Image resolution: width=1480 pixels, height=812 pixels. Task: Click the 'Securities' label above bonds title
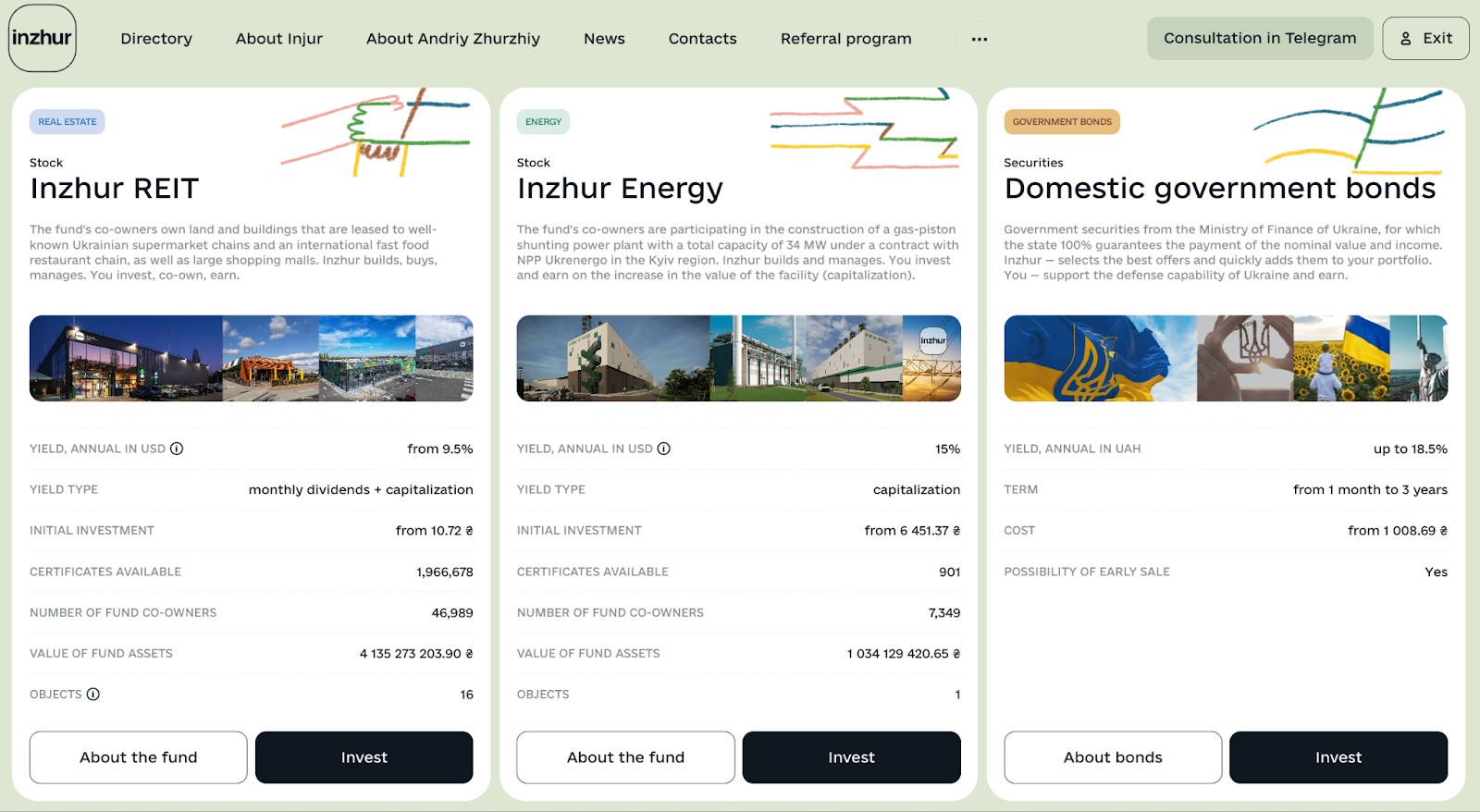(x=1033, y=163)
